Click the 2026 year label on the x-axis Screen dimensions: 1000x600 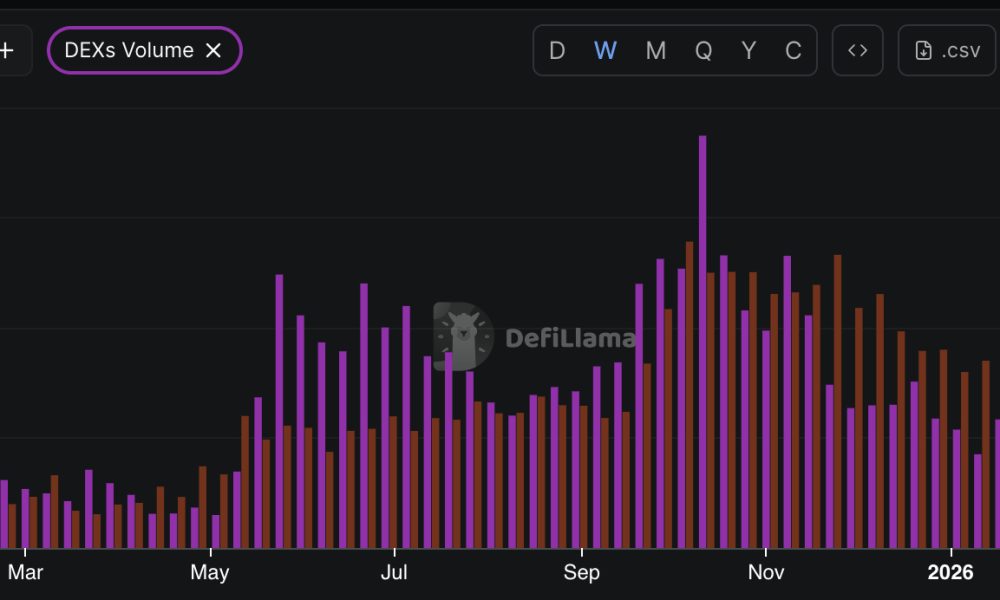[950, 573]
